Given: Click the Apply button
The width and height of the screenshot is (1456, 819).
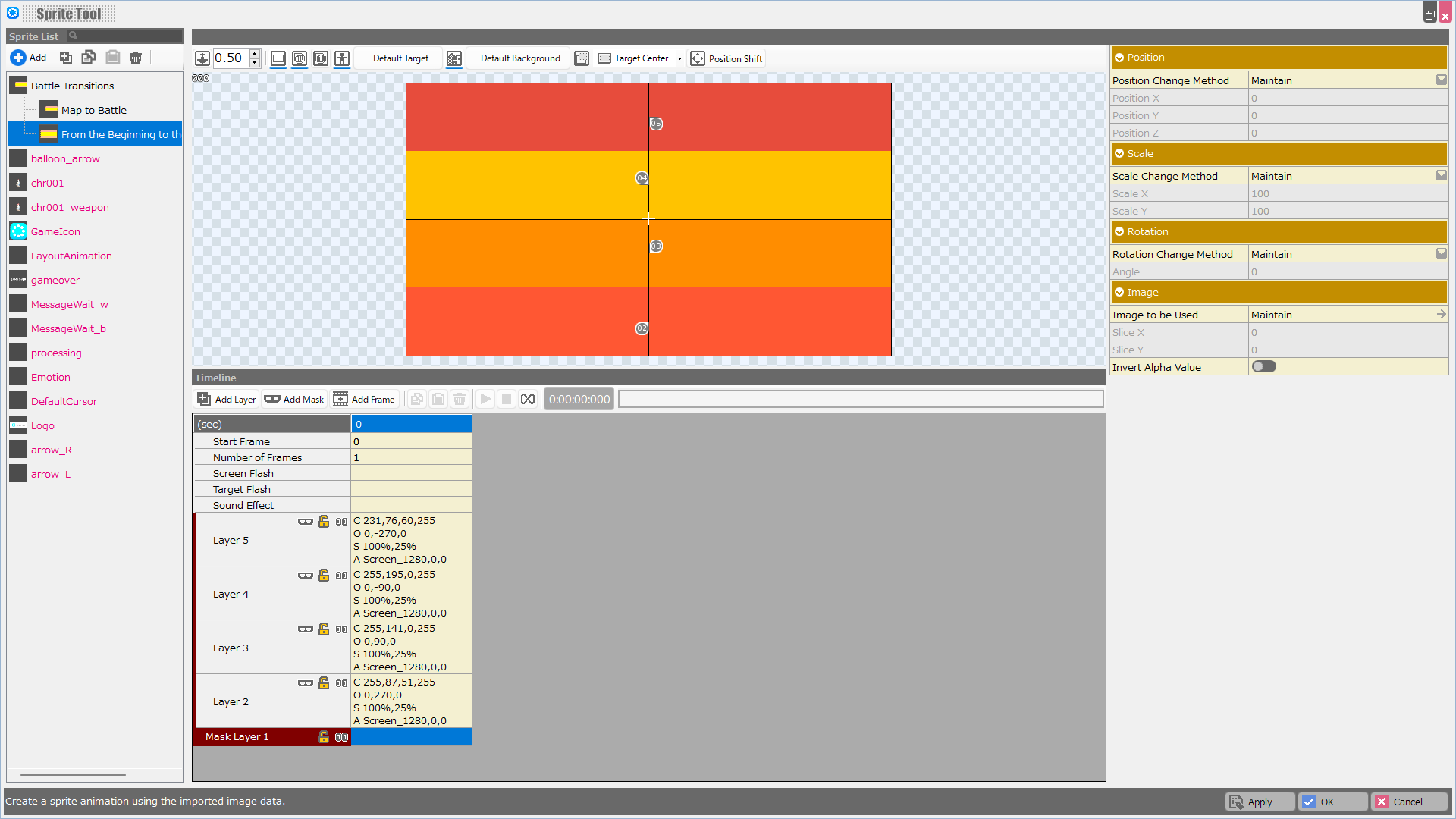Looking at the screenshot, I should 1260,802.
